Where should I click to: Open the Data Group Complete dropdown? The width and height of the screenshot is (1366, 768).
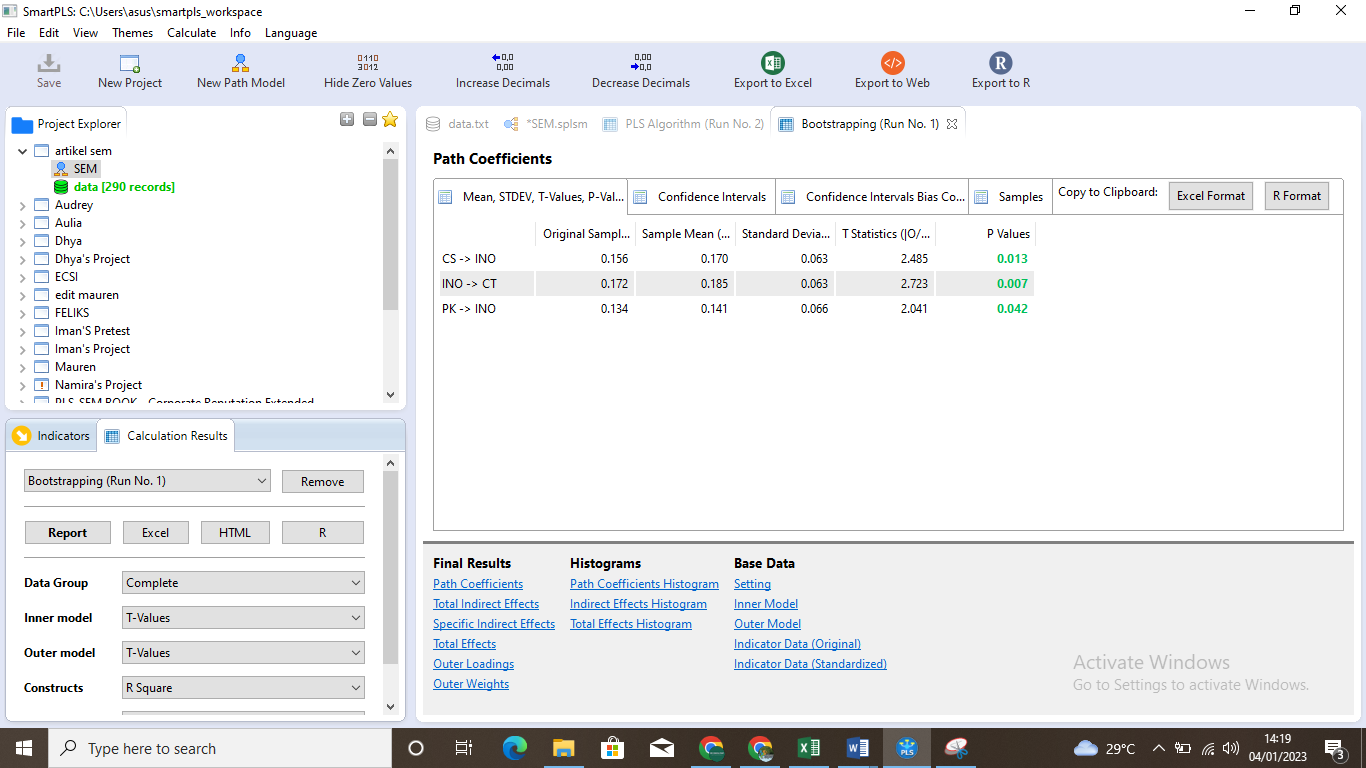[244, 583]
